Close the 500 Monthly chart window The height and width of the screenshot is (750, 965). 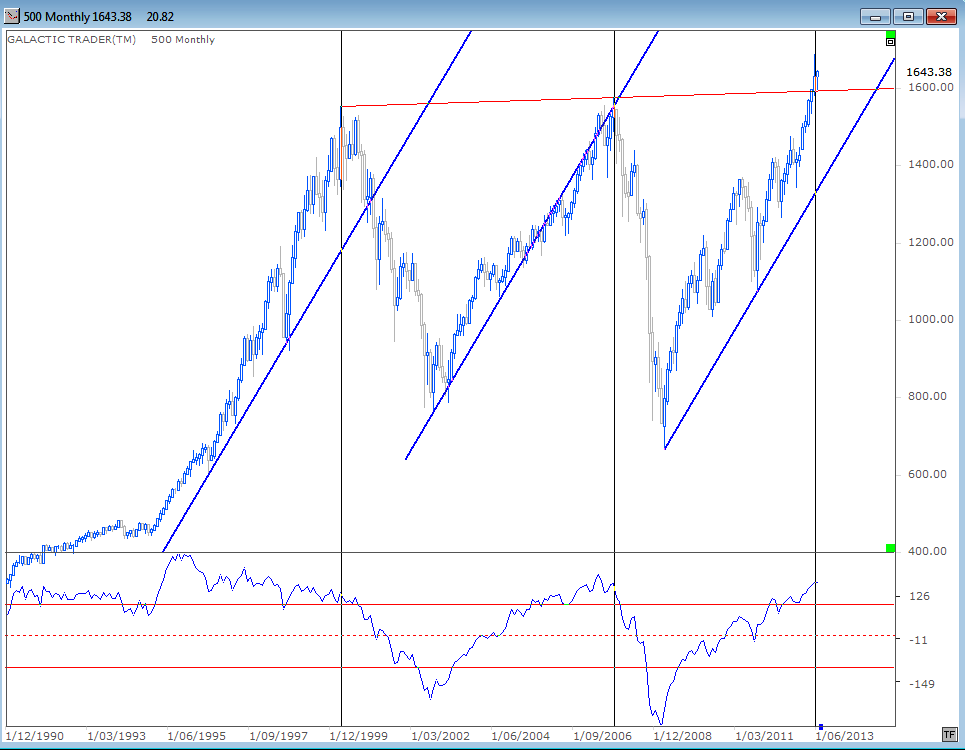[x=941, y=17]
